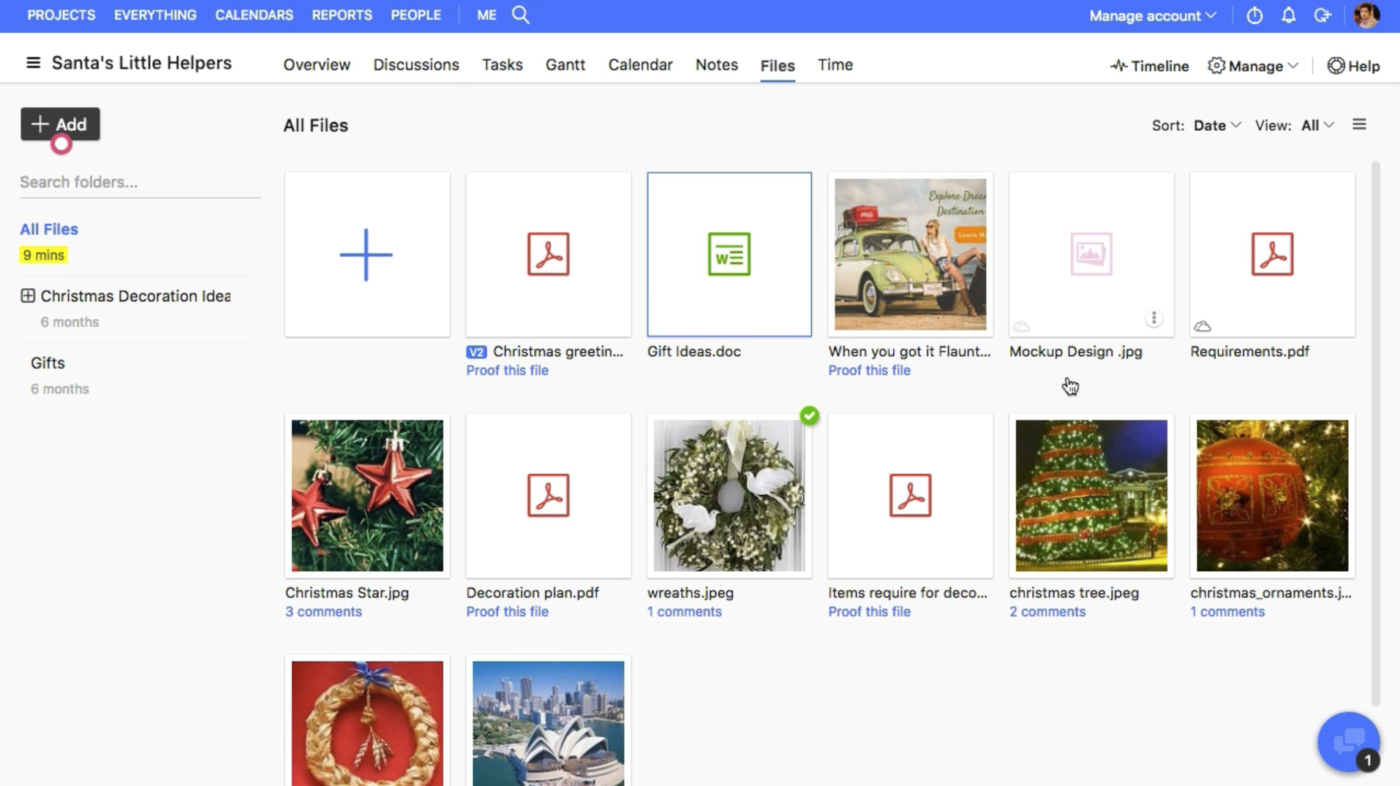Open notifications bell icon
Image resolution: width=1400 pixels, height=786 pixels.
click(1289, 16)
